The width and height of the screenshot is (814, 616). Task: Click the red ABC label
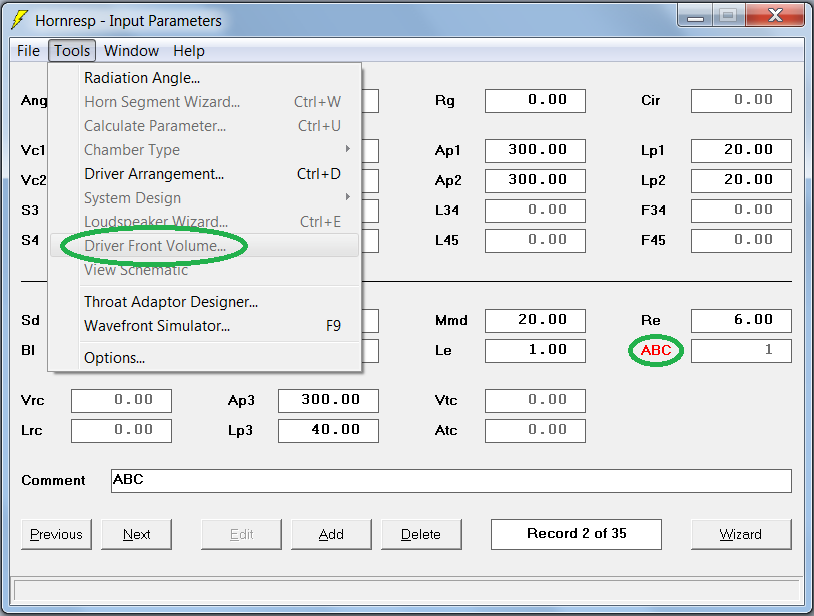(x=656, y=350)
